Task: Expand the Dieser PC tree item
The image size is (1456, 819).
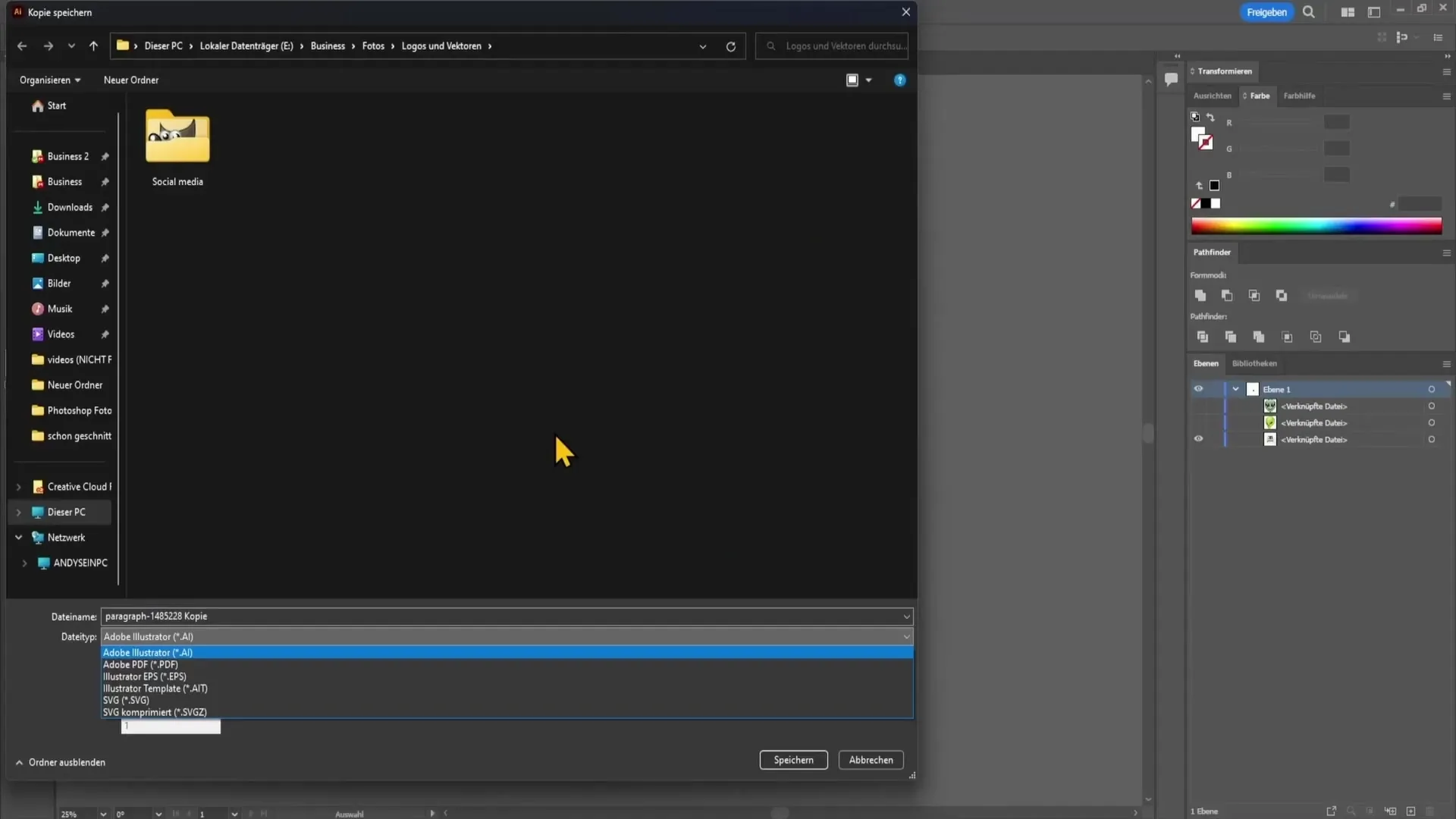Action: 18,511
